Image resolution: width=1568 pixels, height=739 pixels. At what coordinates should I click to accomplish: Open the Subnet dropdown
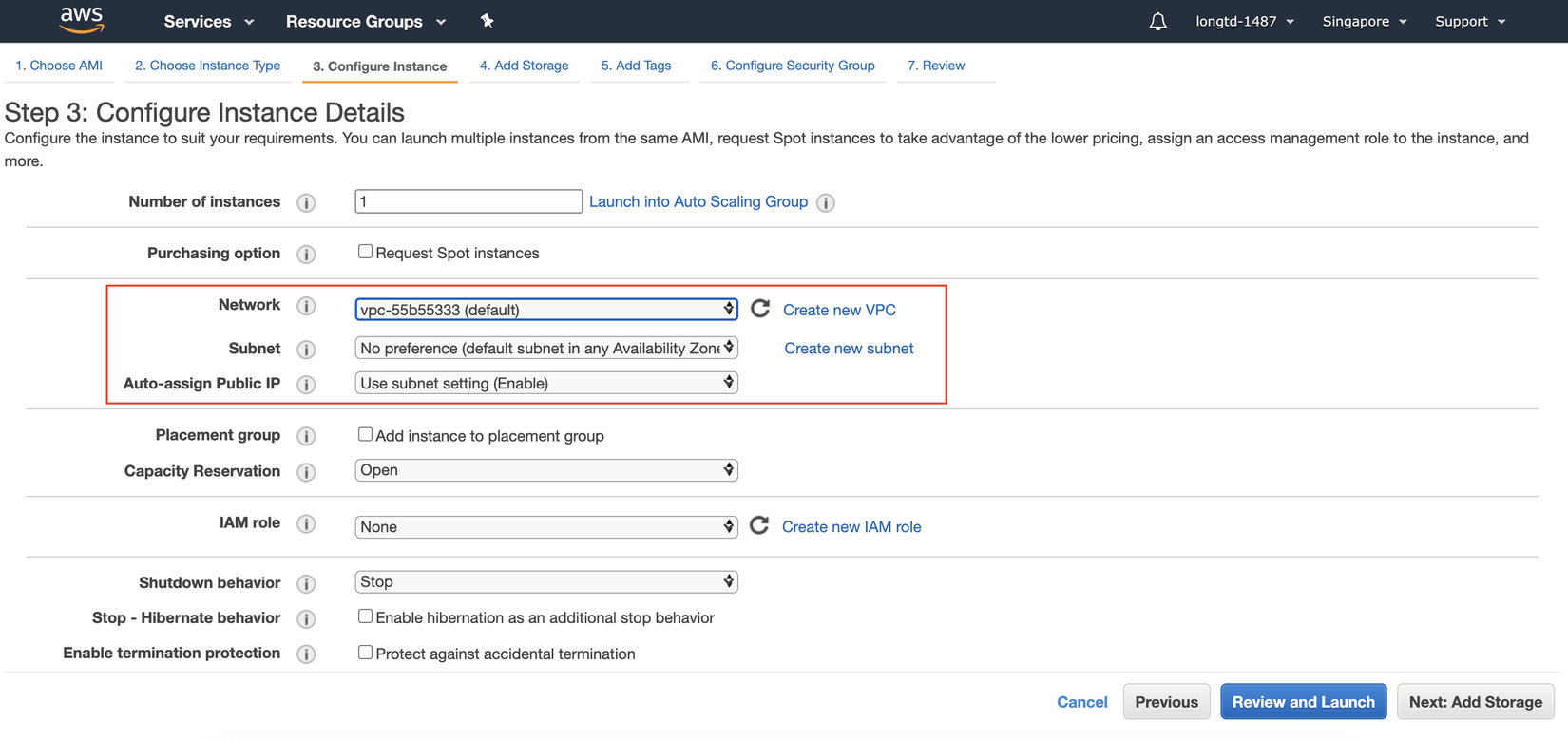click(546, 349)
